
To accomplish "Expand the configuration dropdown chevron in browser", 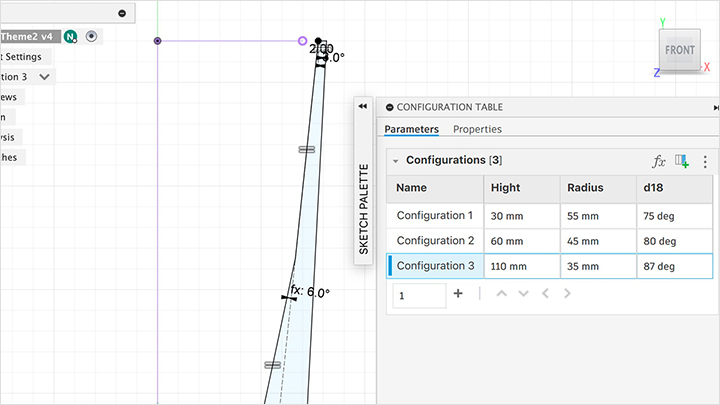I will click(x=45, y=77).
